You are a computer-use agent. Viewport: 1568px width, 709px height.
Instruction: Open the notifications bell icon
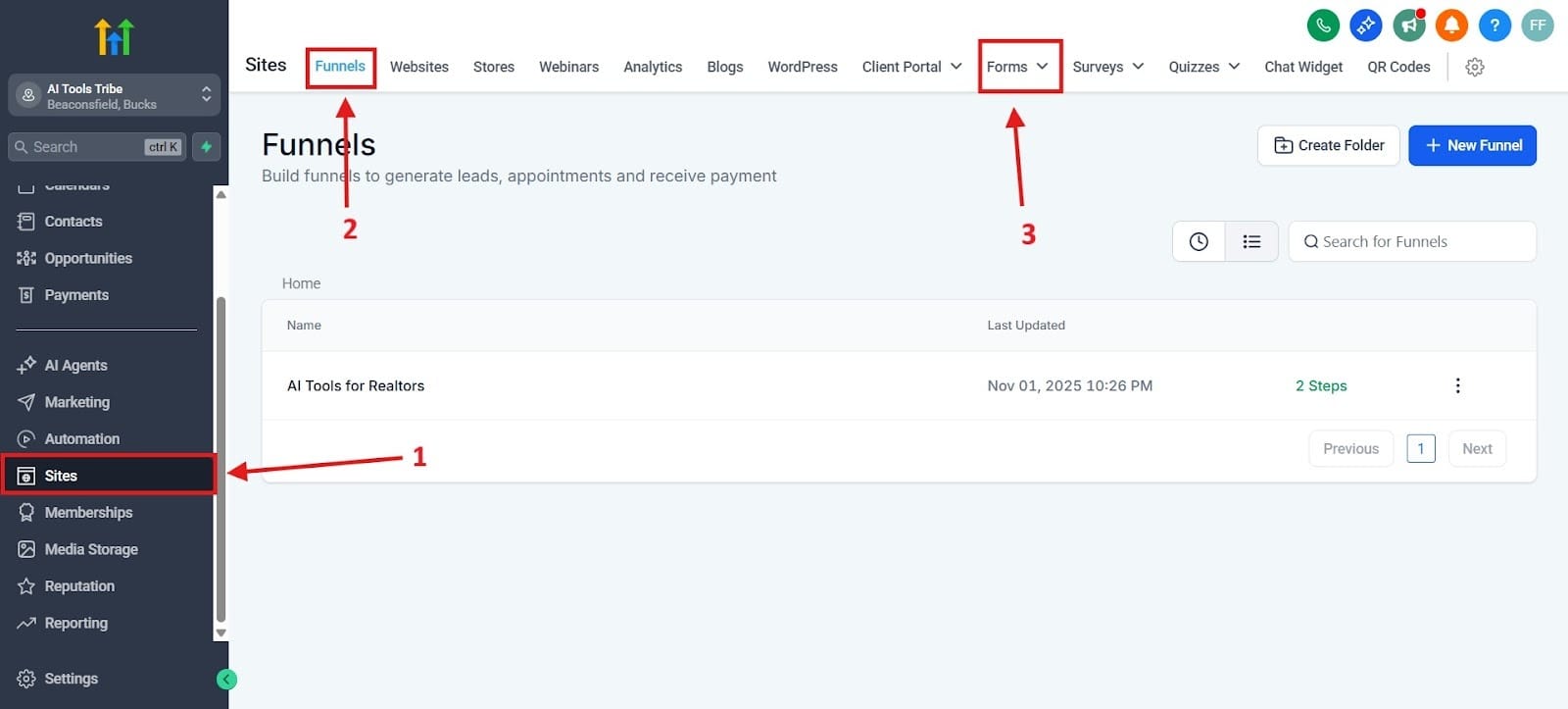tap(1451, 25)
